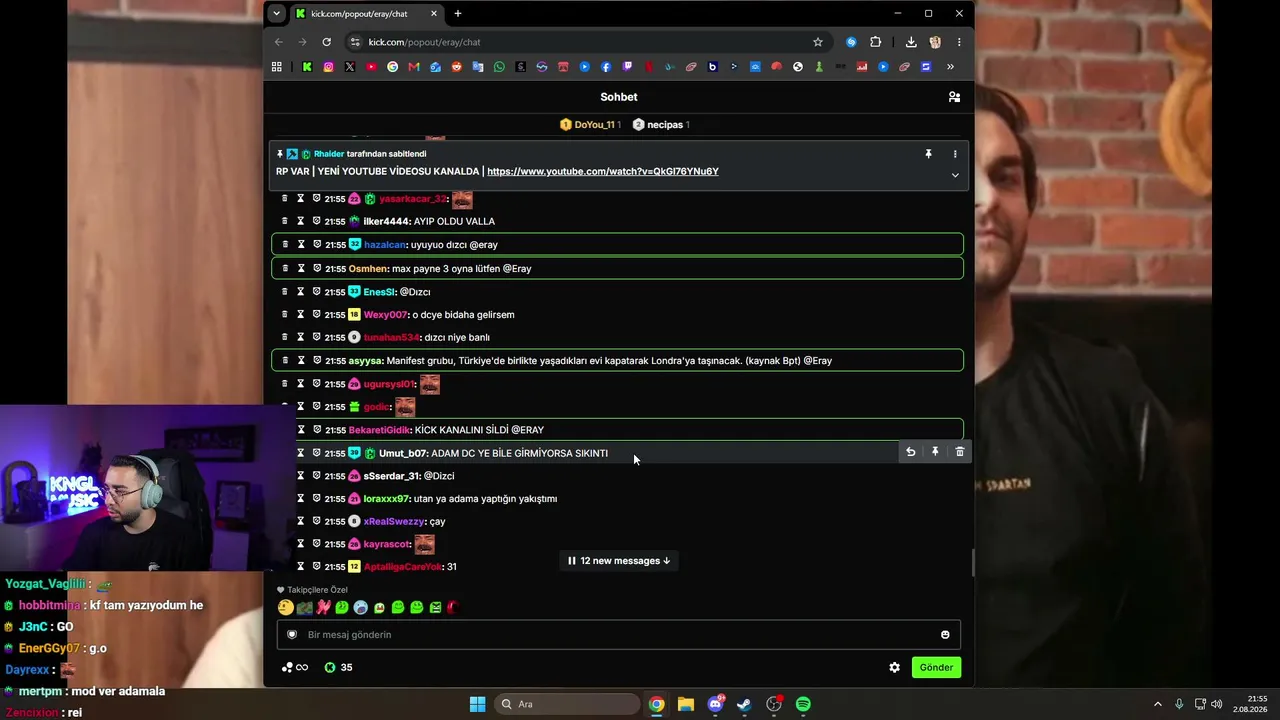
Task: Open the WhatsApp bookmark
Action: pyautogui.click(x=499, y=67)
